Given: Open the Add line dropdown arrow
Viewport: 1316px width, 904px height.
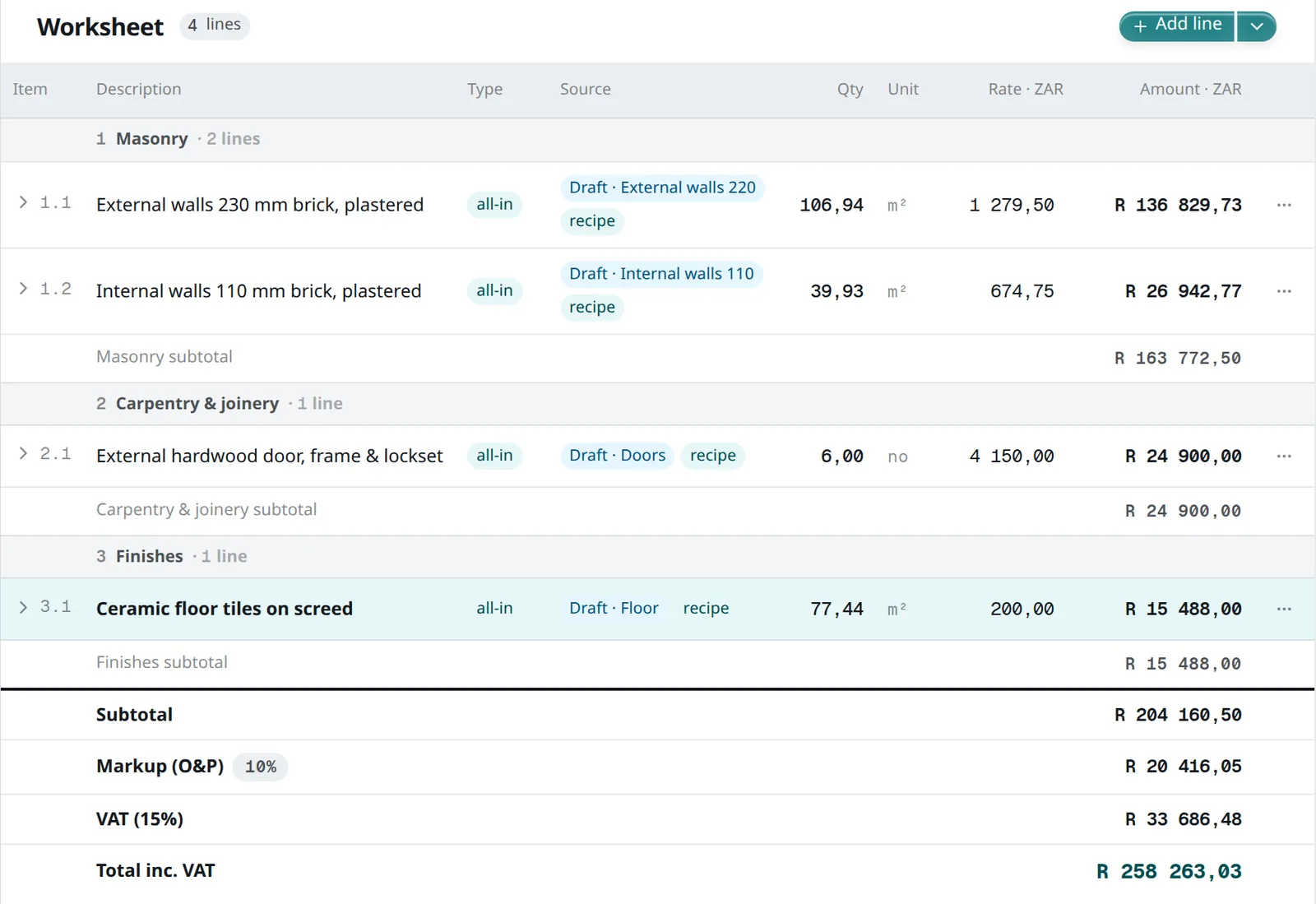Looking at the screenshot, I should point(1256,26).
